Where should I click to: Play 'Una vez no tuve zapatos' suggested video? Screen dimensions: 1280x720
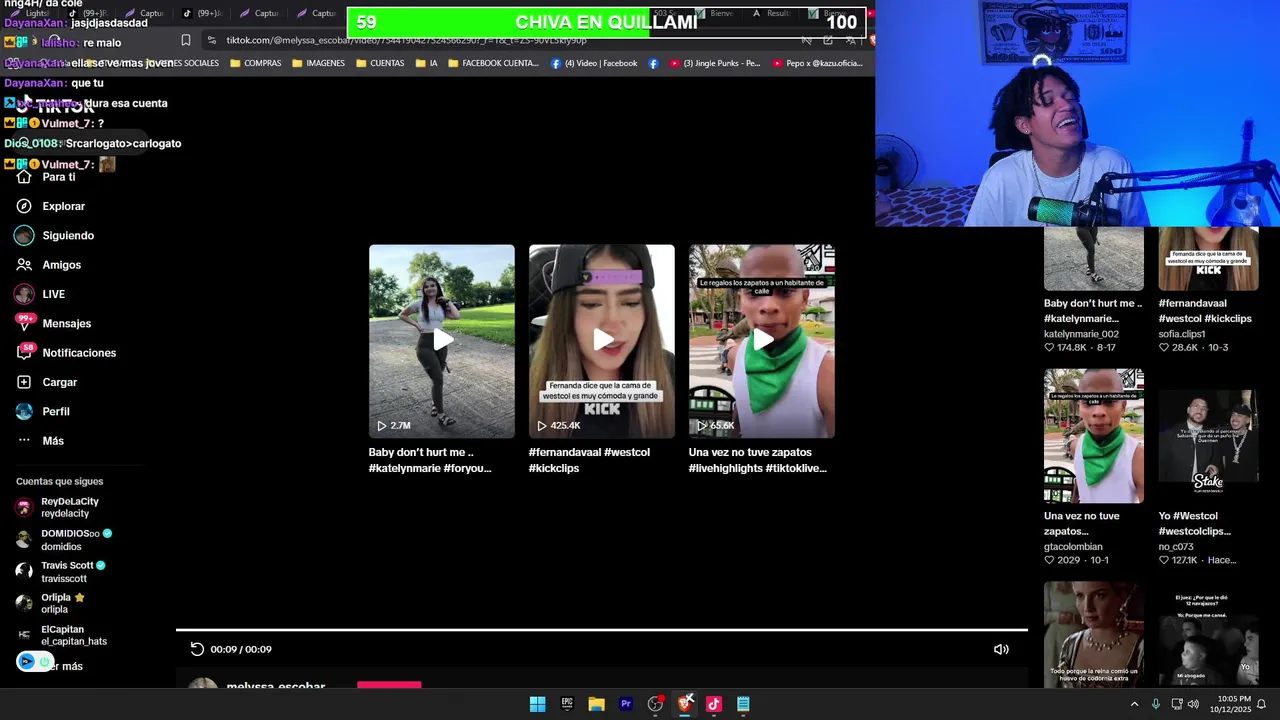(762, 341)
